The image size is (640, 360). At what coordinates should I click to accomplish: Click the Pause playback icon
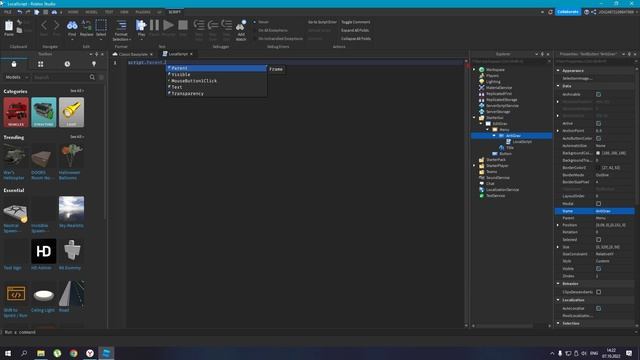tap(154, 25)
